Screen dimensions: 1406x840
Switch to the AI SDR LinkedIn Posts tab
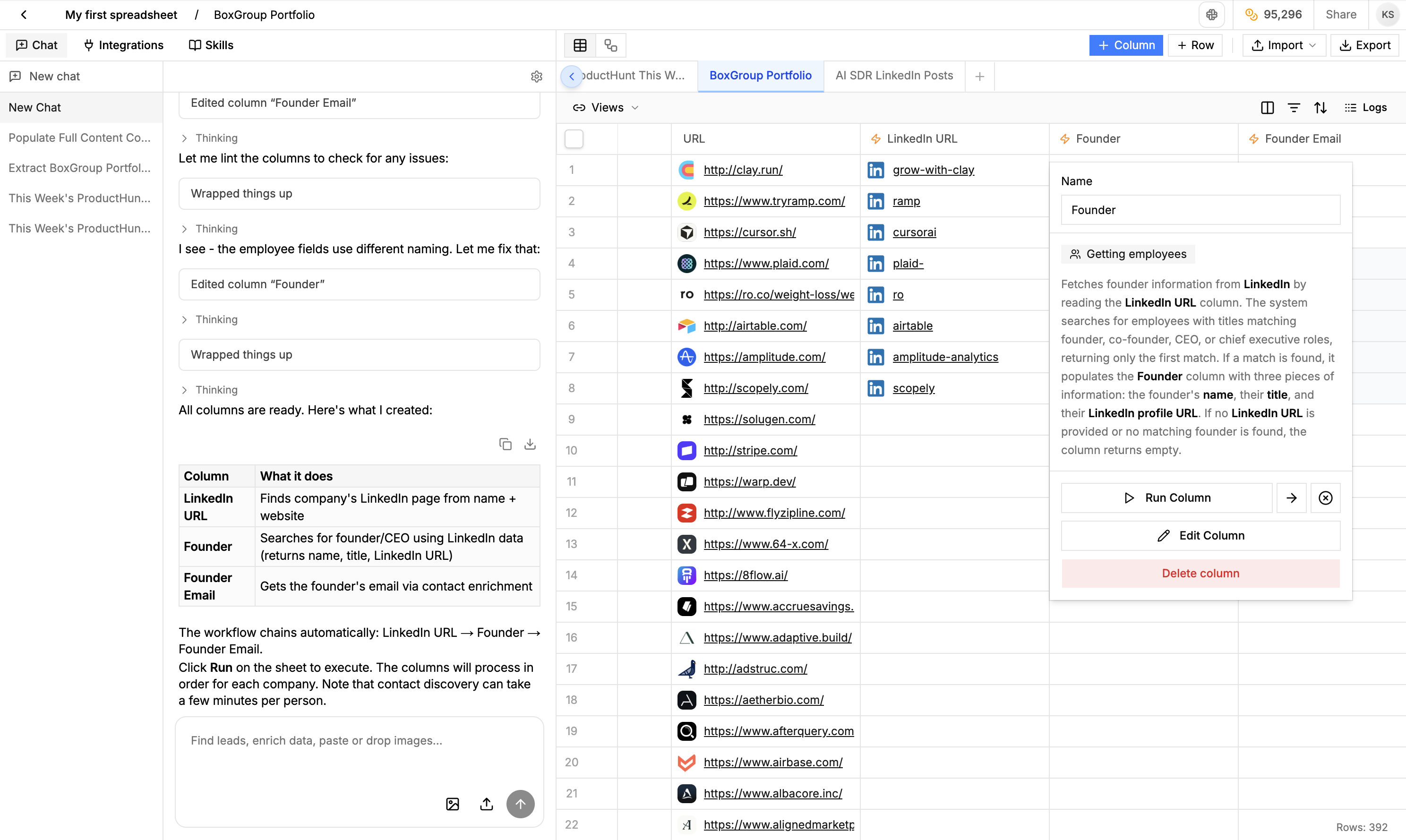[893, 75]
